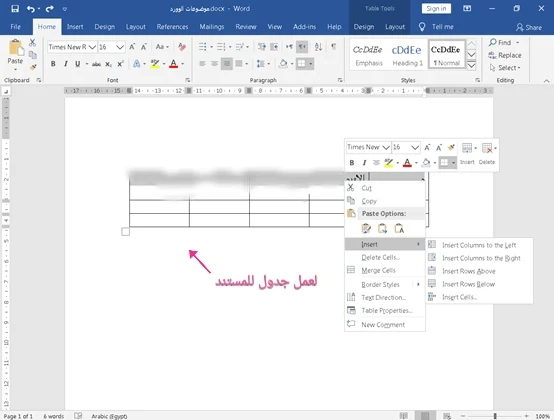Open Bullets list dropdown
Screen dimensions: 554x420
[212, 47]
